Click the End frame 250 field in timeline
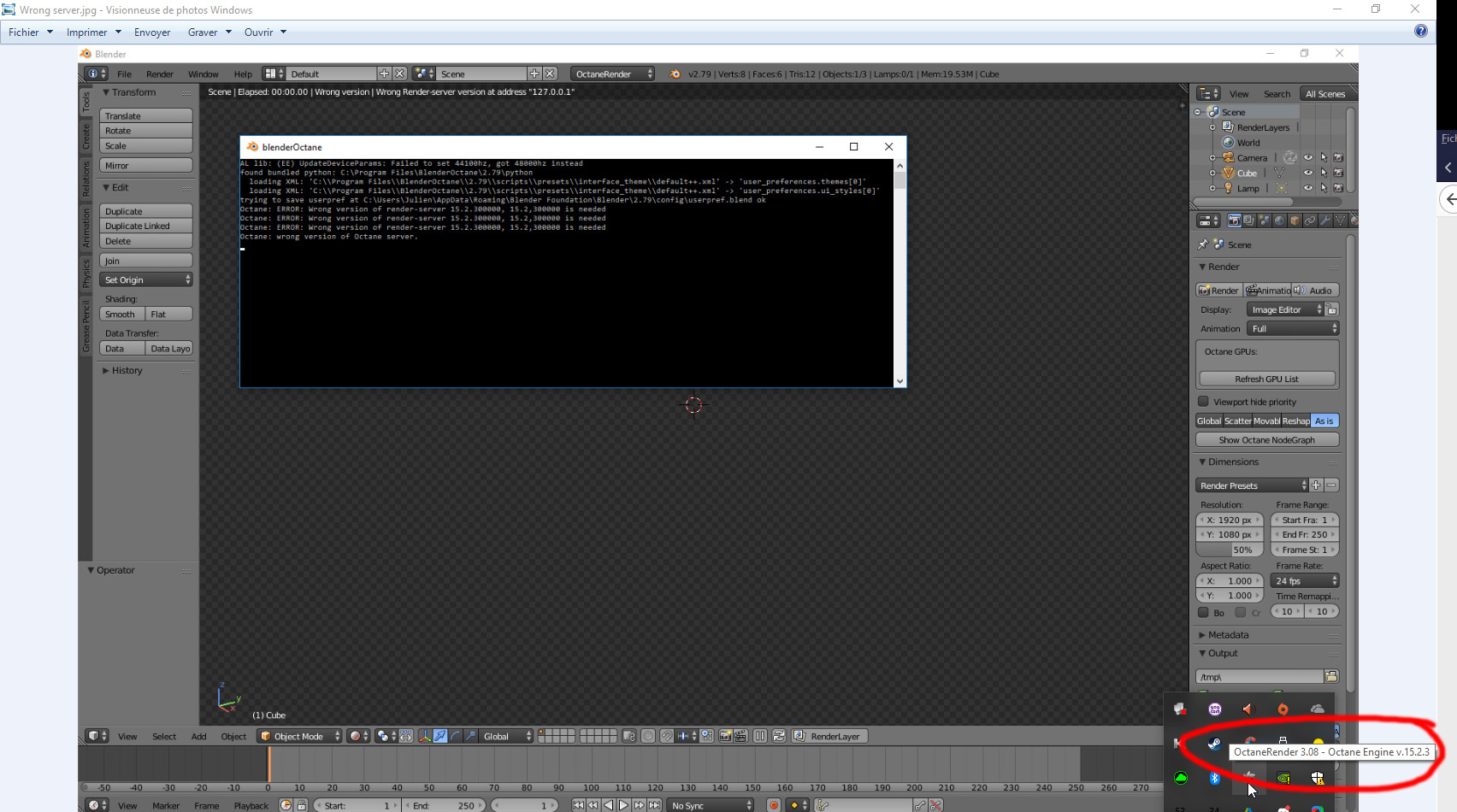The height and width of the screenshot is (812, 1457). [443, 805]
